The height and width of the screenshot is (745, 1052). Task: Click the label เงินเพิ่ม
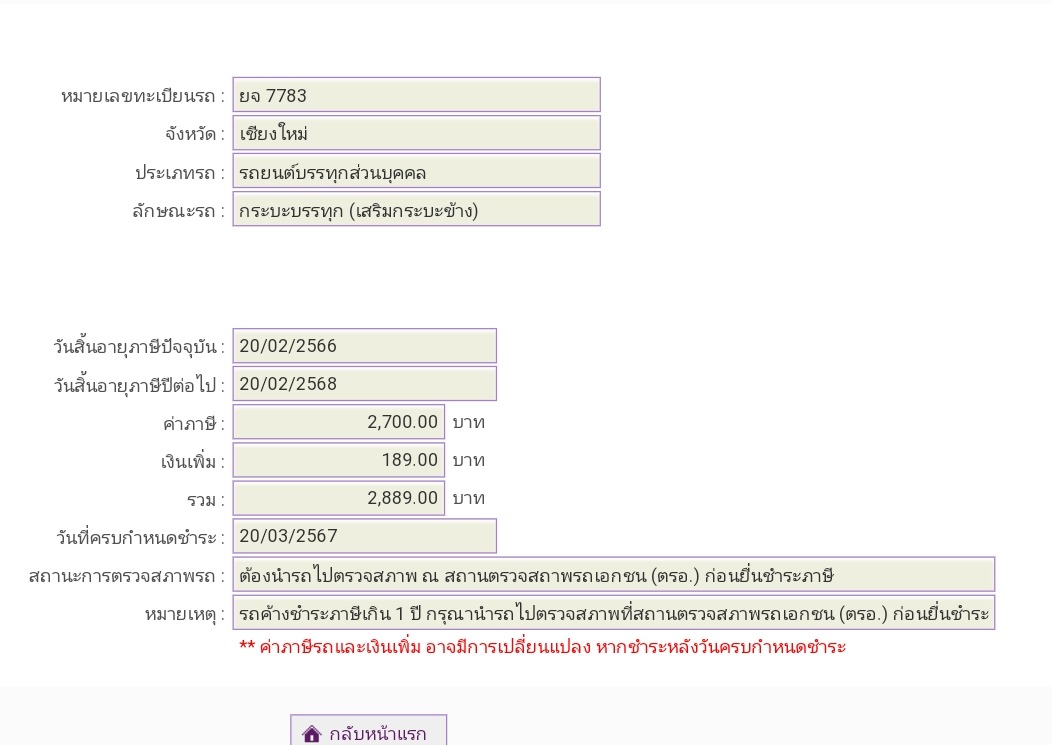click(193, 462)
